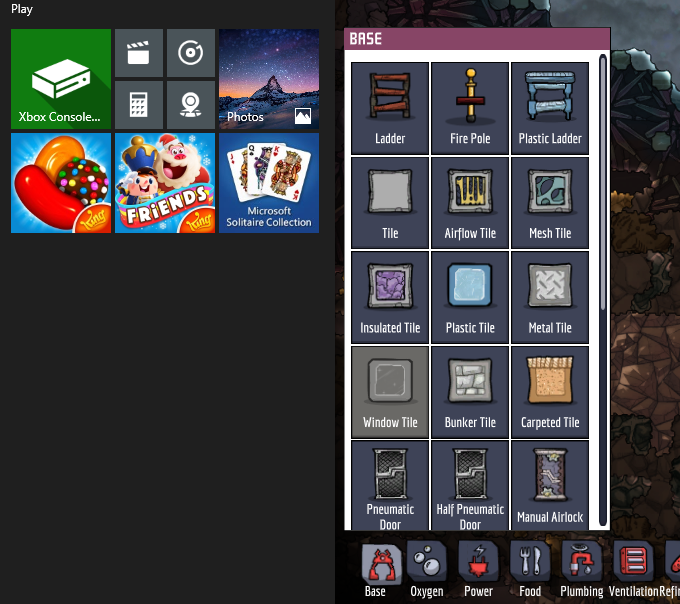Viewport: 680px width, 604px height.
Task: Select the Bunker Tile item
Action: (x=470, y=392)
